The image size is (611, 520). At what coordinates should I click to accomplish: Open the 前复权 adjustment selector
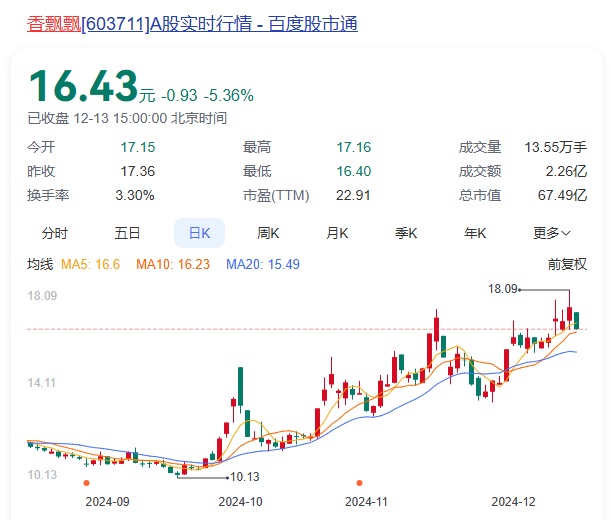coord(567,265)
